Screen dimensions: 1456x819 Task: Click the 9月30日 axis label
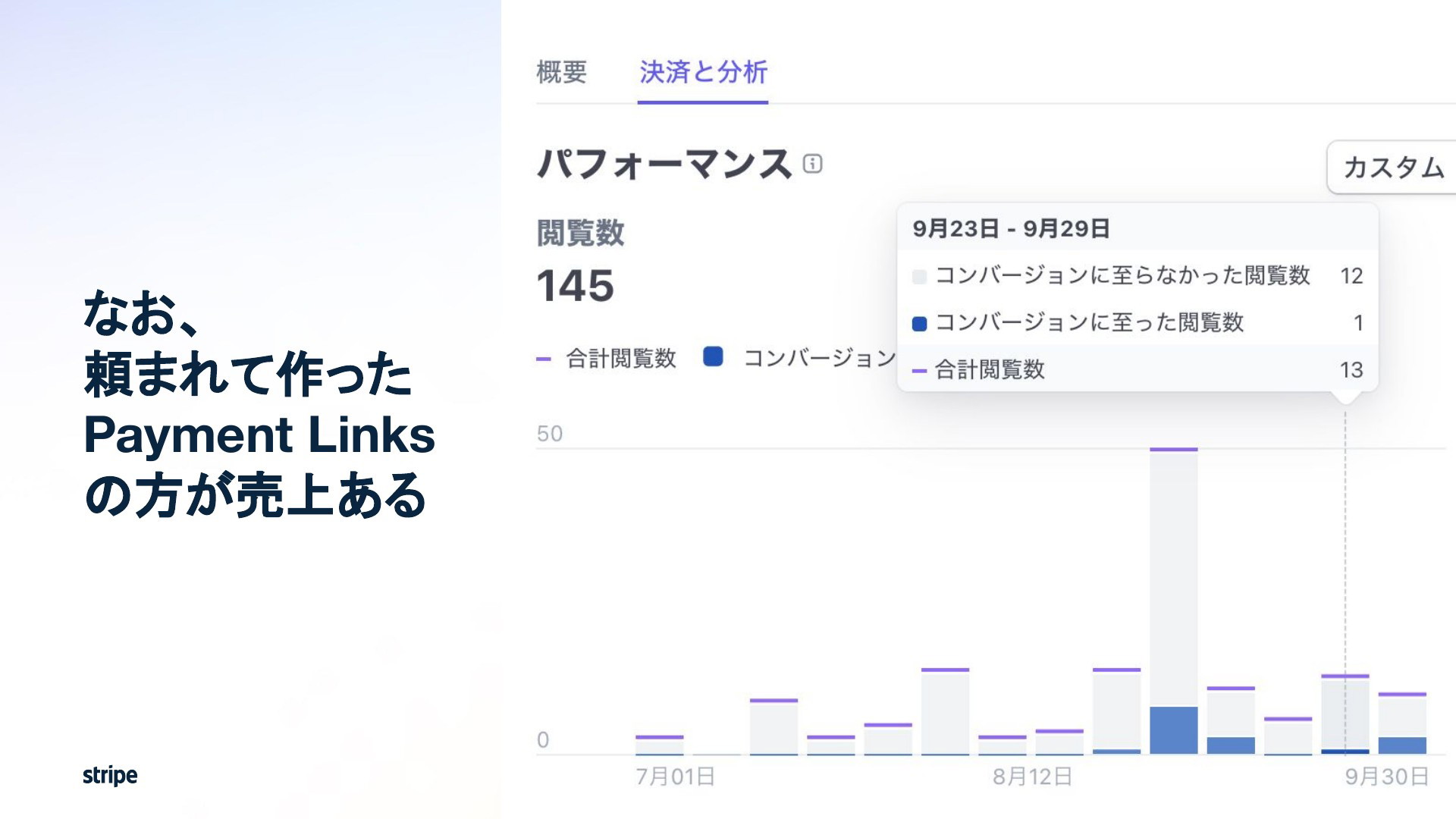1386,777
